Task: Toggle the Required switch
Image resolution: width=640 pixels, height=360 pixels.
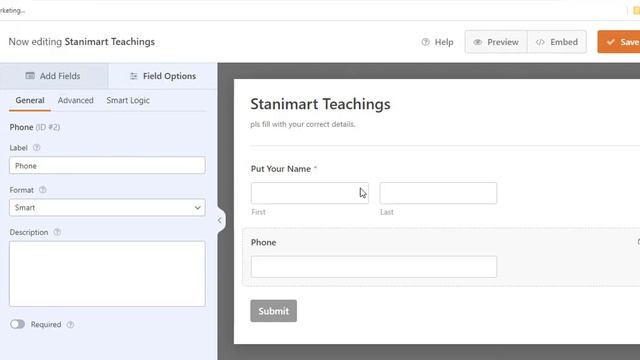Action: (18, 324)
